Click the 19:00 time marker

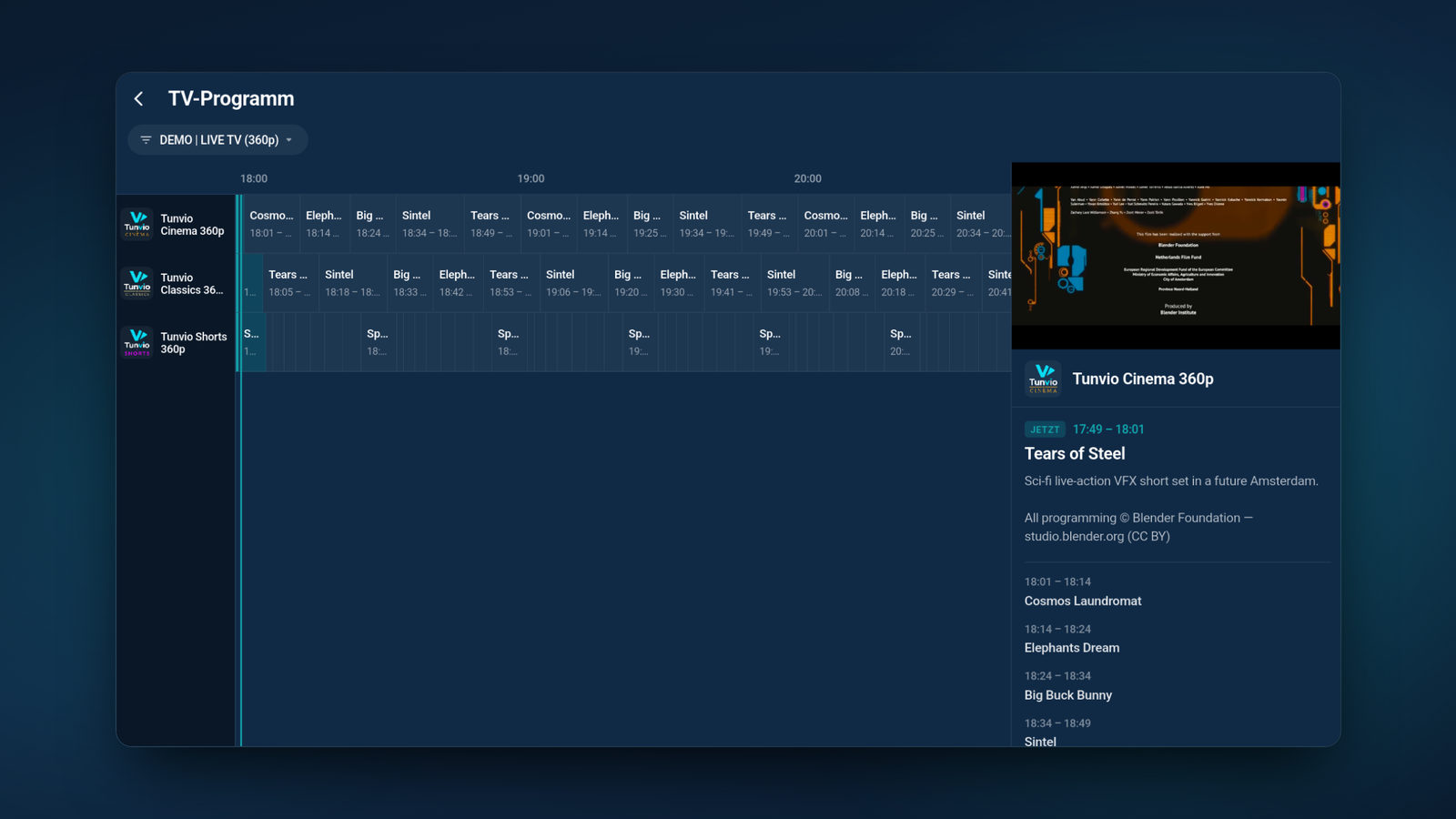click(x=531, y=178)
